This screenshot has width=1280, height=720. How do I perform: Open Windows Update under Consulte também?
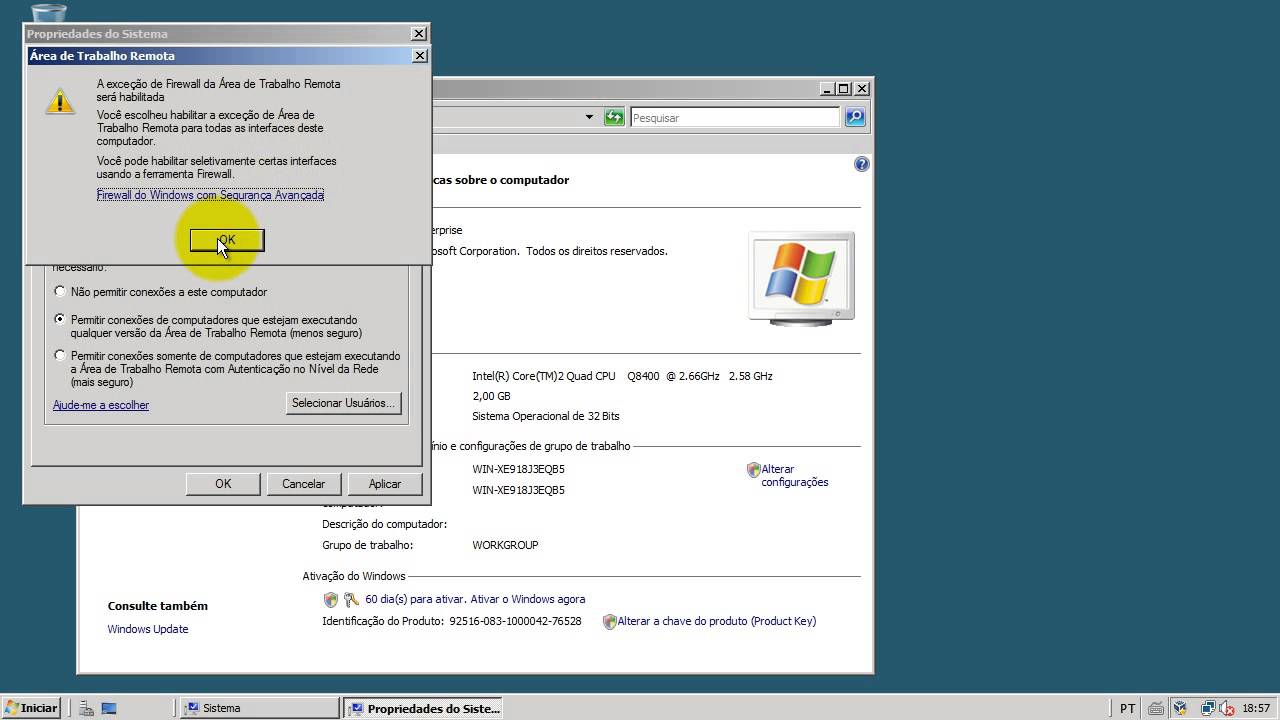(x=148, y=629)
